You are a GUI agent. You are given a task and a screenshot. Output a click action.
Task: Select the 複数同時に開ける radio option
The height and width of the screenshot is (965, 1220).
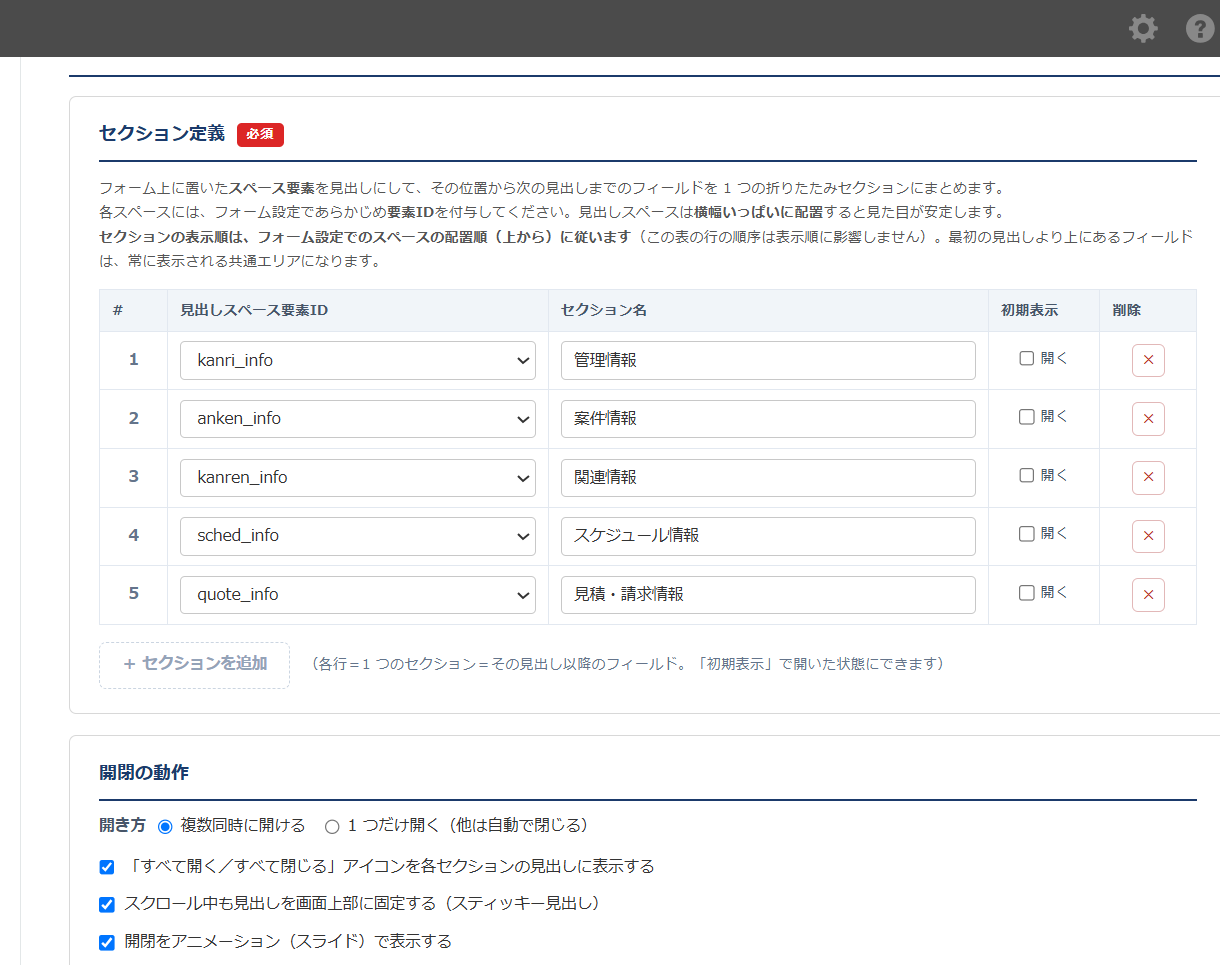click(166, 826)
